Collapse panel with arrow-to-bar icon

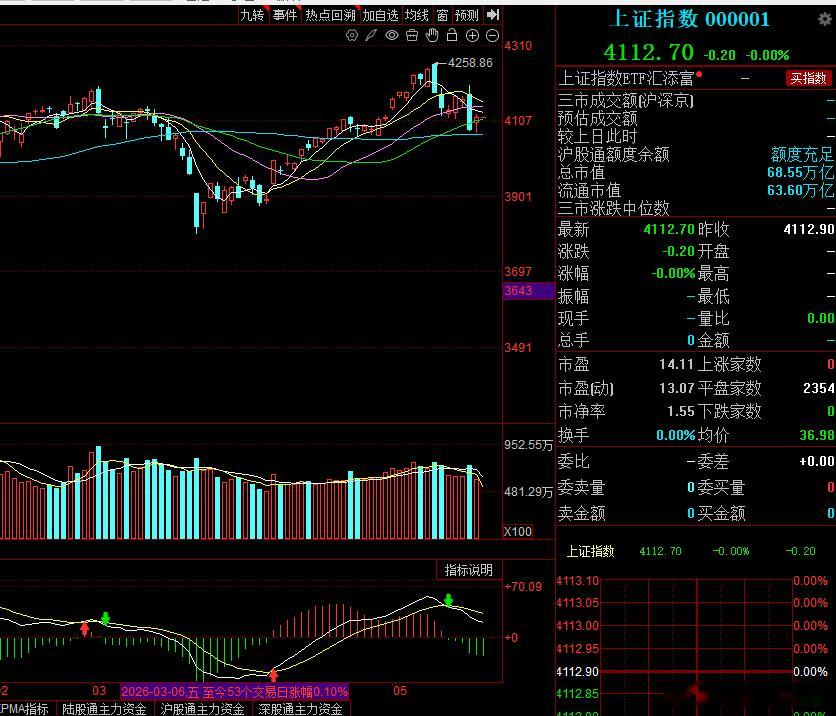(493, 15)
